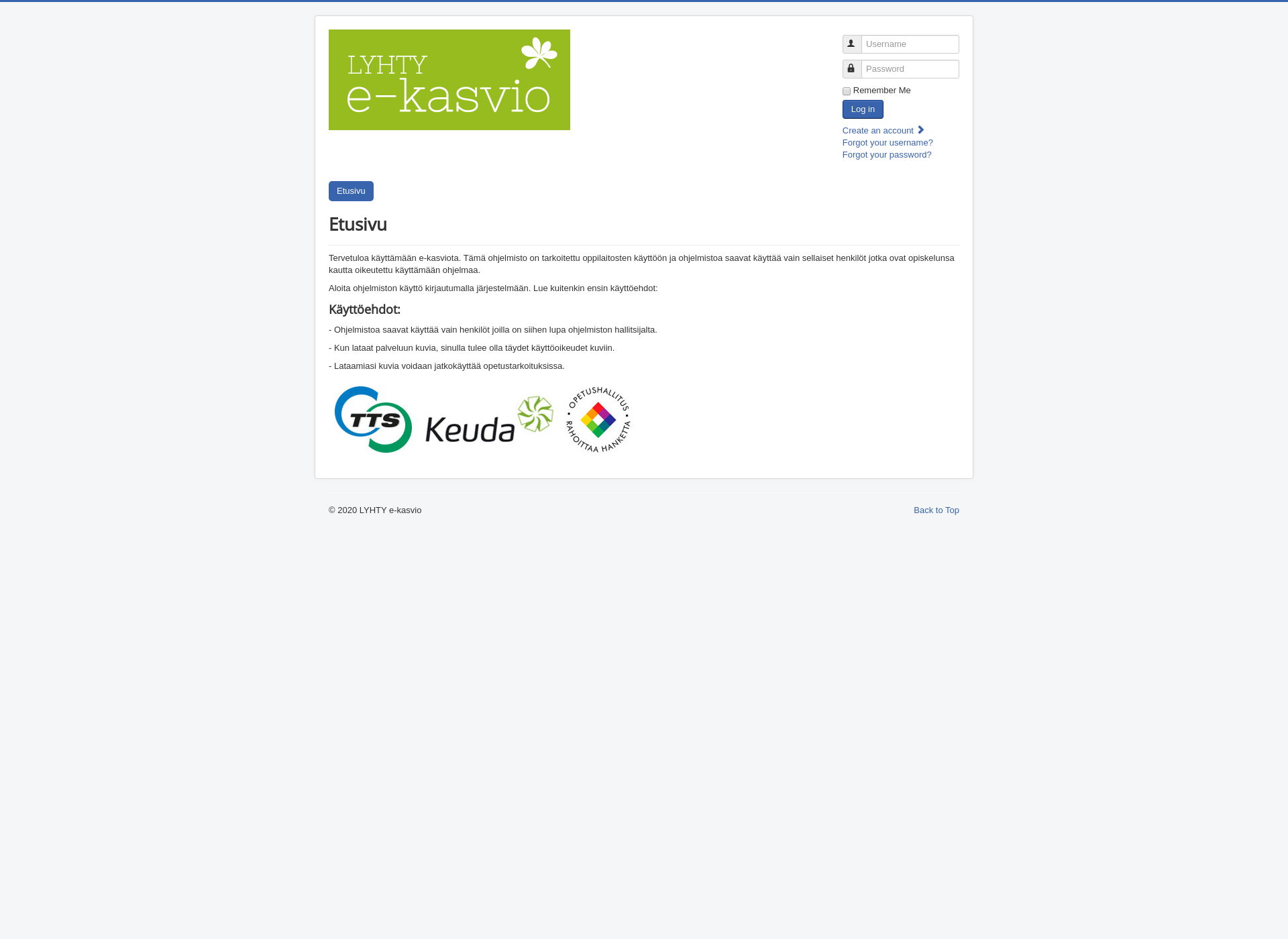Click the Log In button

pos(863,109)
